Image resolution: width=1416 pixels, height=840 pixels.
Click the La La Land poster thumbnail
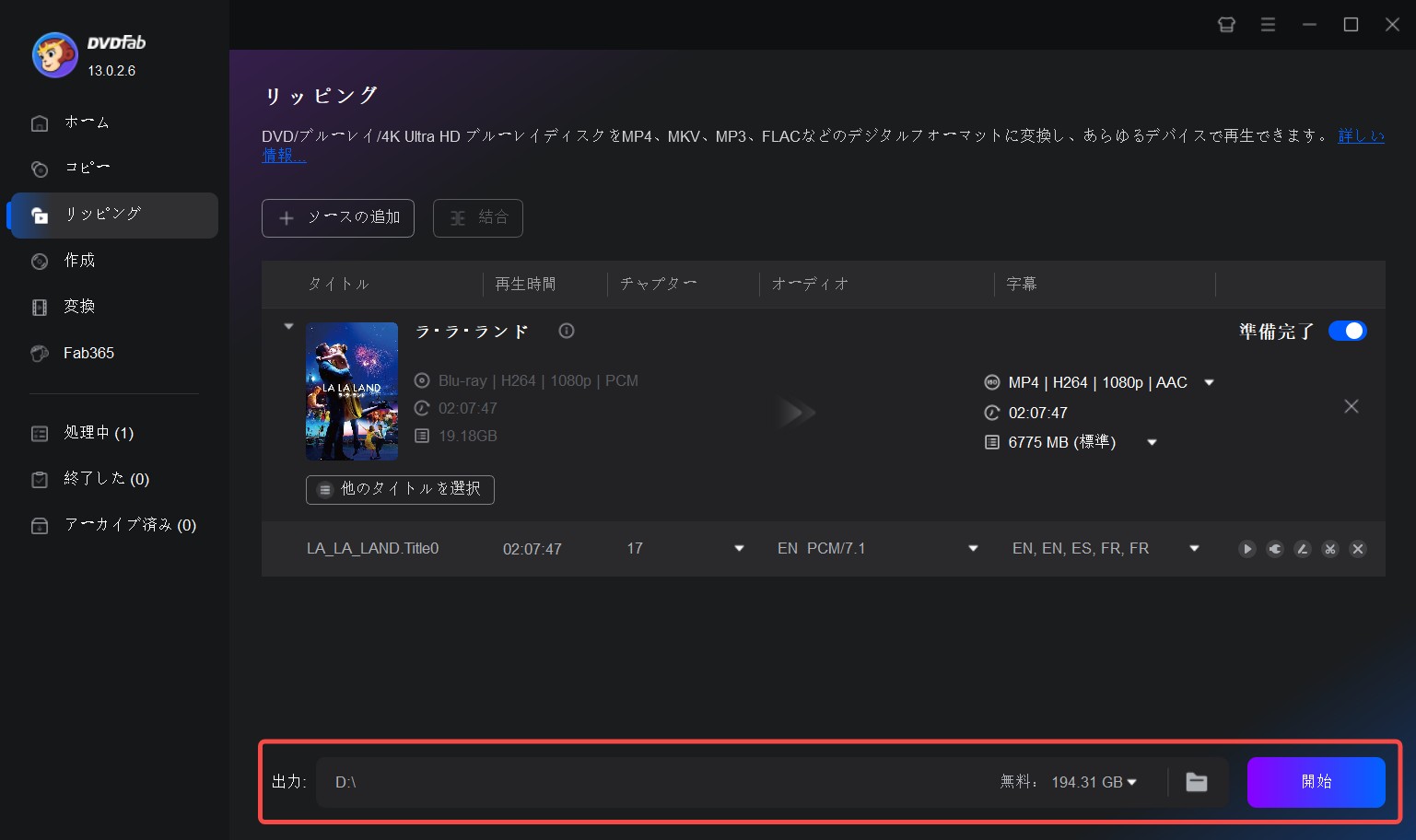[x=352, y=391]
